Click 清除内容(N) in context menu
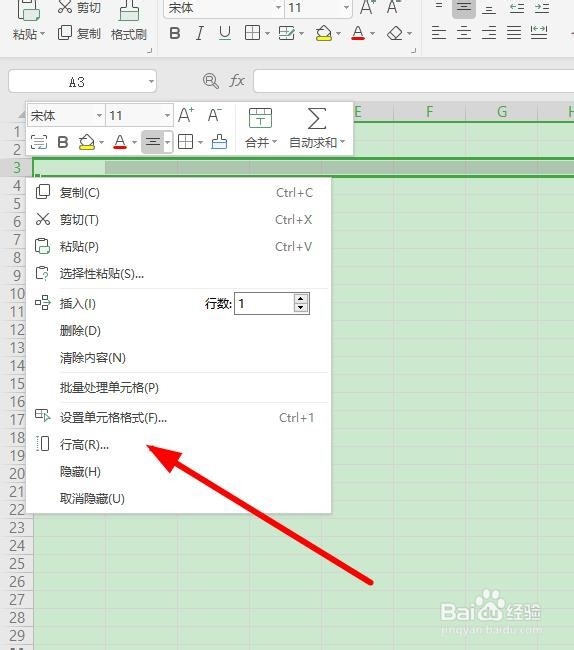The image size is (574, 650). 178,358
